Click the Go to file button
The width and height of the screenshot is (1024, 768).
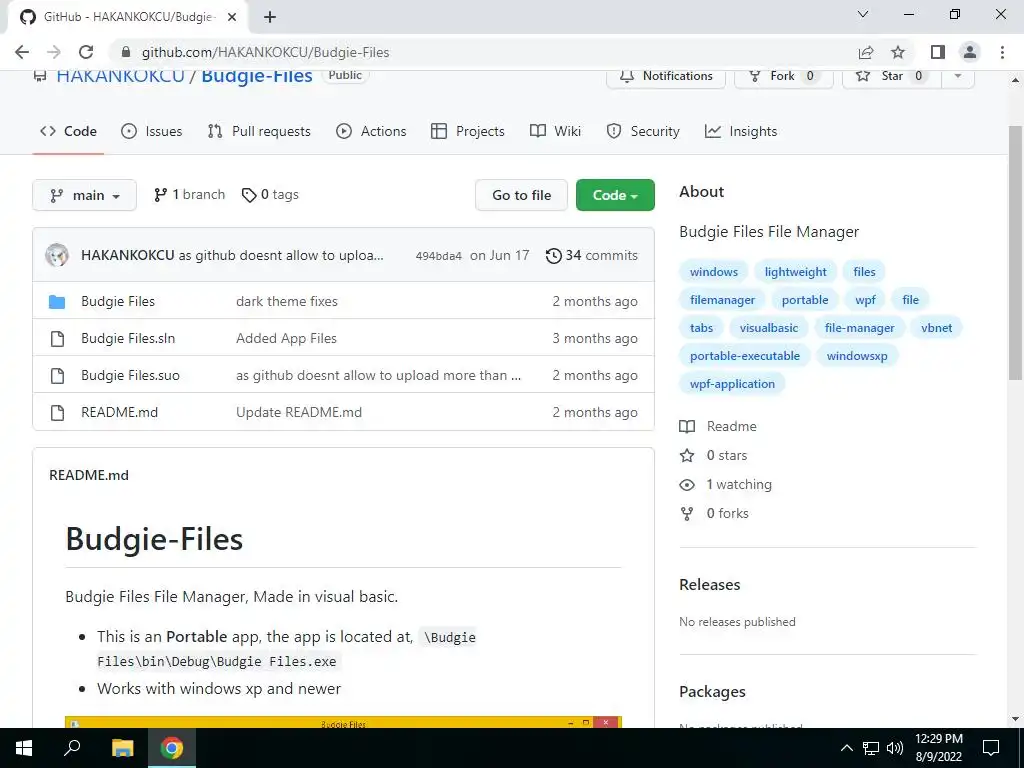521,195
